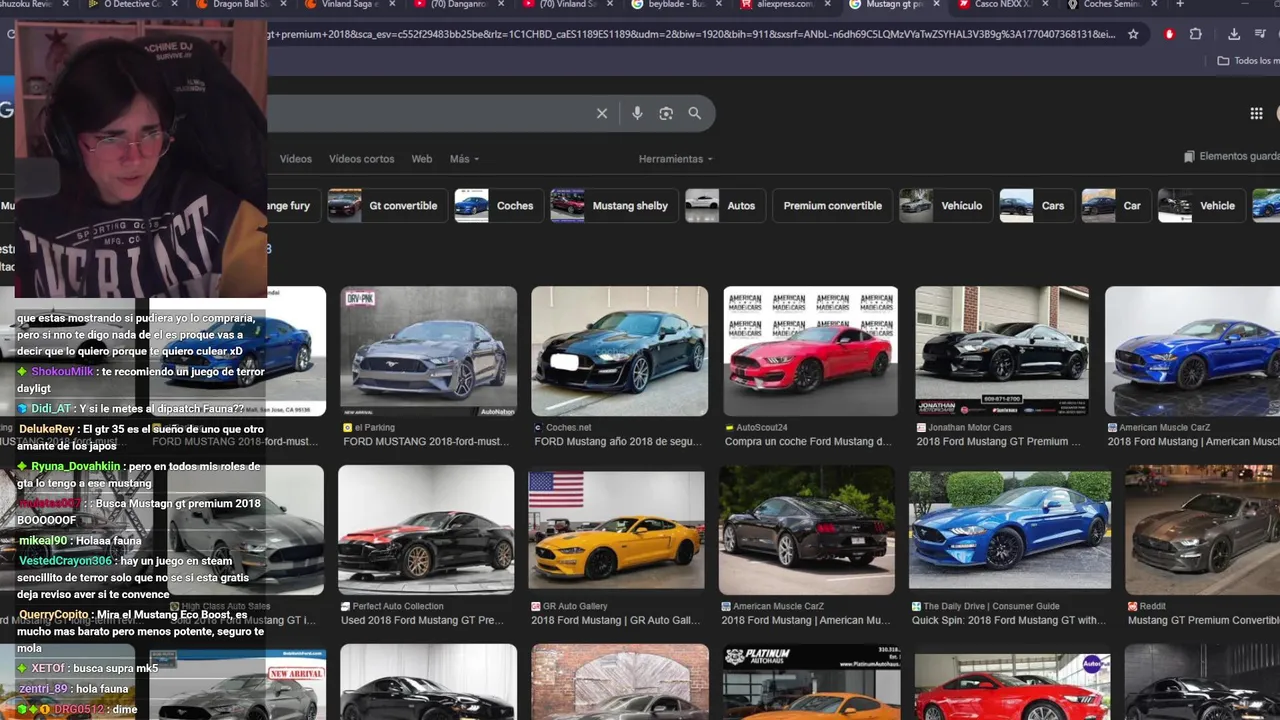Click the magnifying glass search icon
The image size is (1280, 720).
pyautogui.click(x=695, y=114)
